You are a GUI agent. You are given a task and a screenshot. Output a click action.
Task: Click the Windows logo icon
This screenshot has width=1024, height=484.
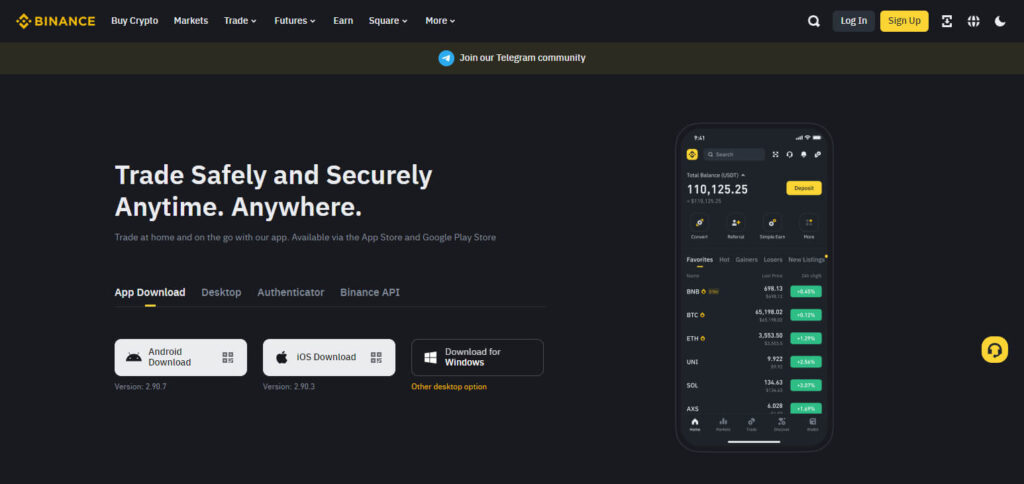click(430, 357)
